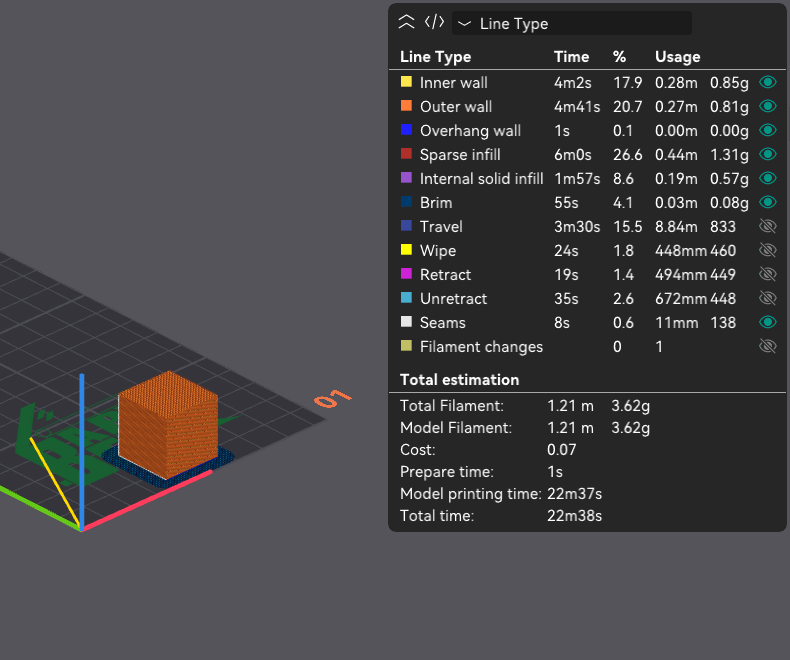This screenshot has width=790, height=660.
Task: Show Wipe moves via crossed eye icon
Action: pos(768,250)
